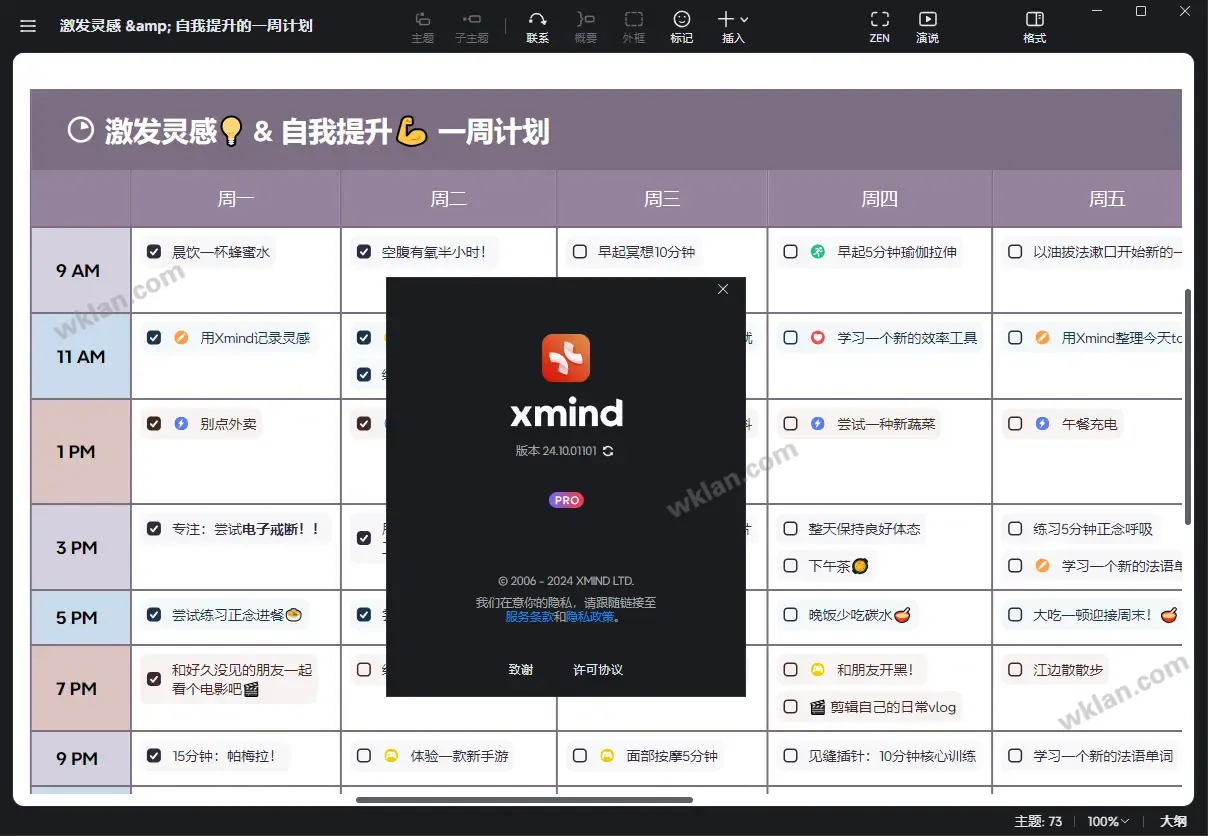This screenshot has height=836, width=1208.
Task: Click the topic count 主题: 73
Action: (1038, 821)
